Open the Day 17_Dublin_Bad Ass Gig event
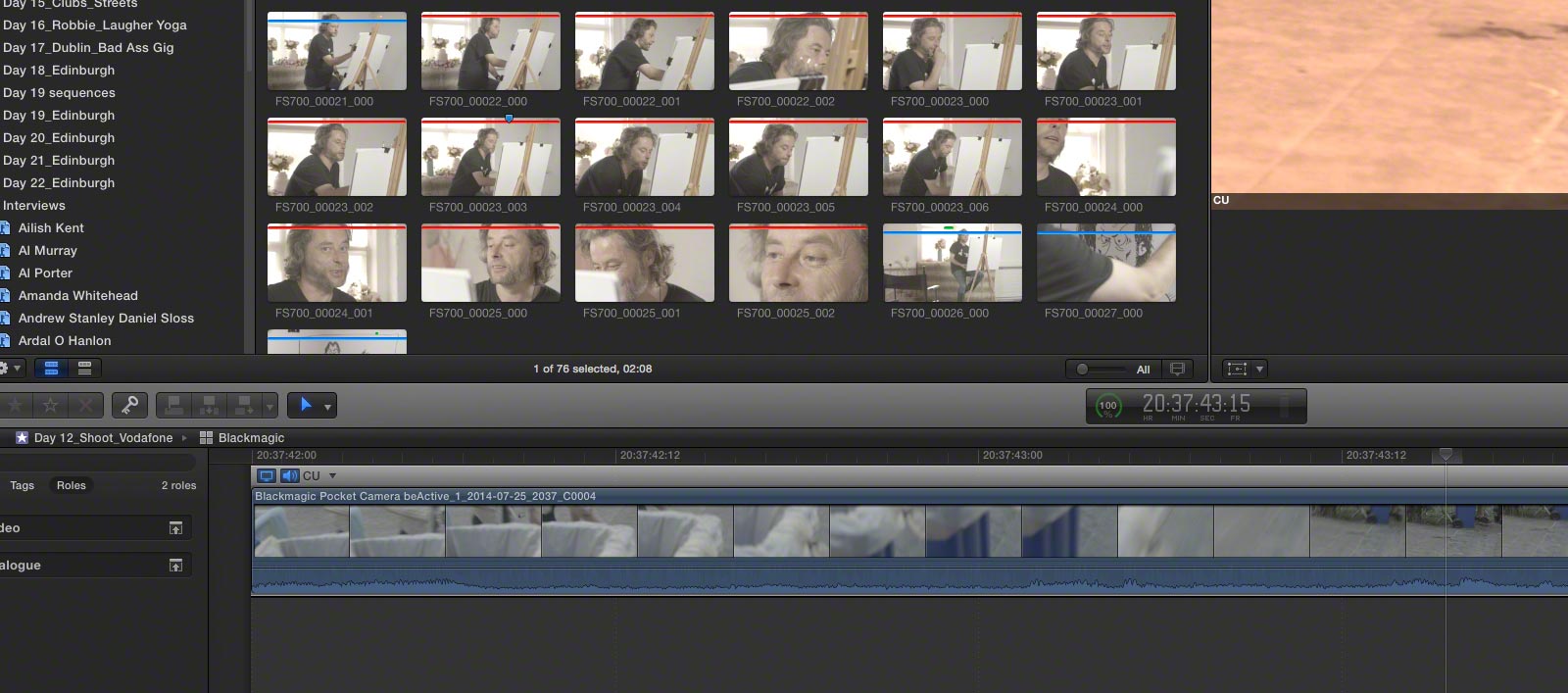The image size is (1568, 693). pyautogui.click(x=88, y=48)
